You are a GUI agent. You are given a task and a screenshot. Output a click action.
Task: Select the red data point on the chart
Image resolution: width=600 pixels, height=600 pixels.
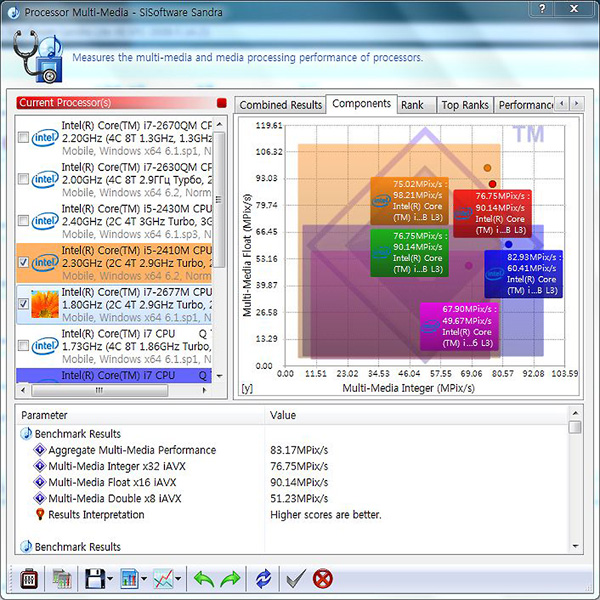(492, 184)
